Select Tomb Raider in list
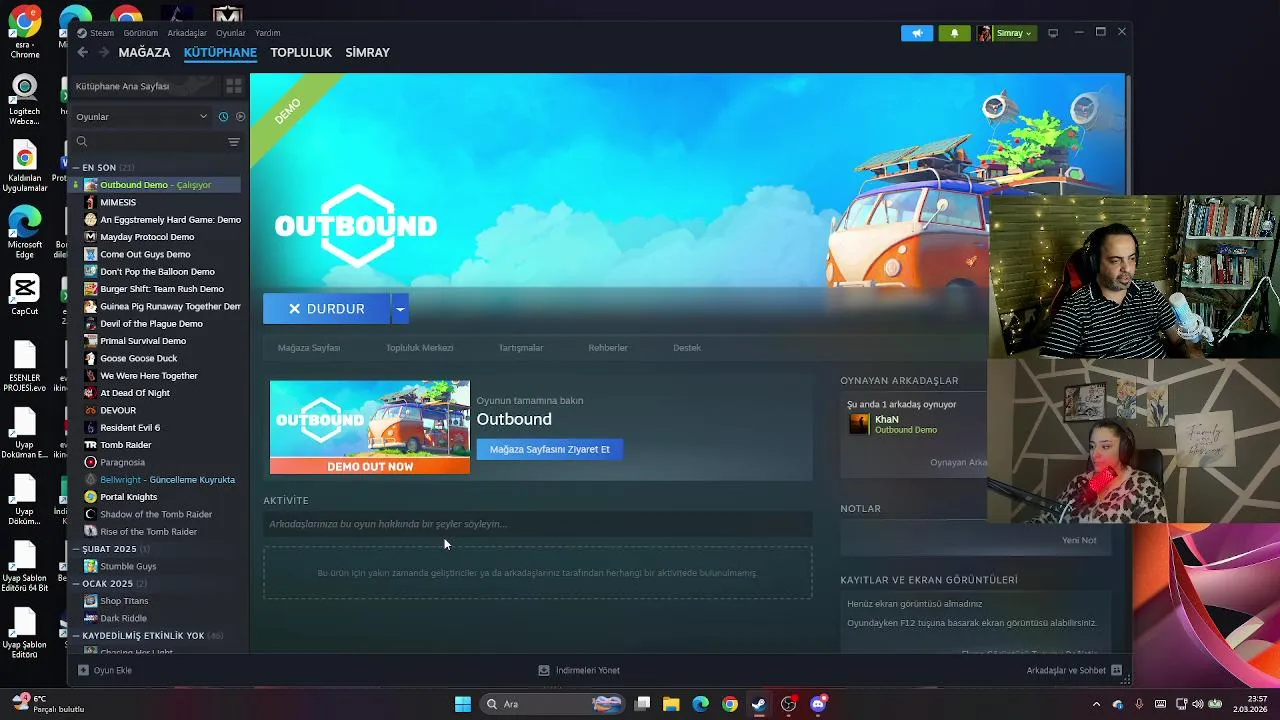 126,445
